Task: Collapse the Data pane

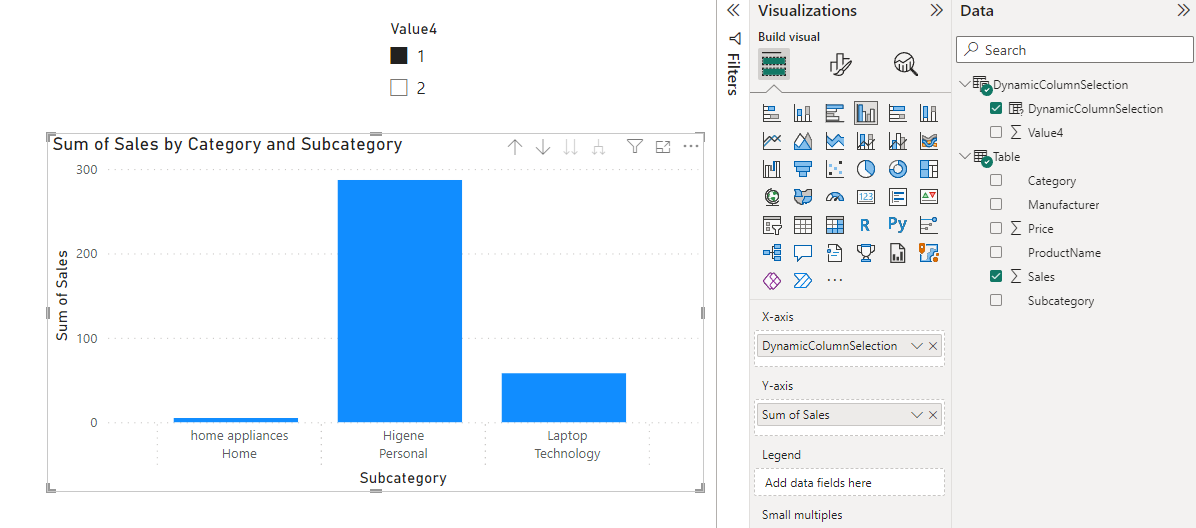Action: point(1184,11)
